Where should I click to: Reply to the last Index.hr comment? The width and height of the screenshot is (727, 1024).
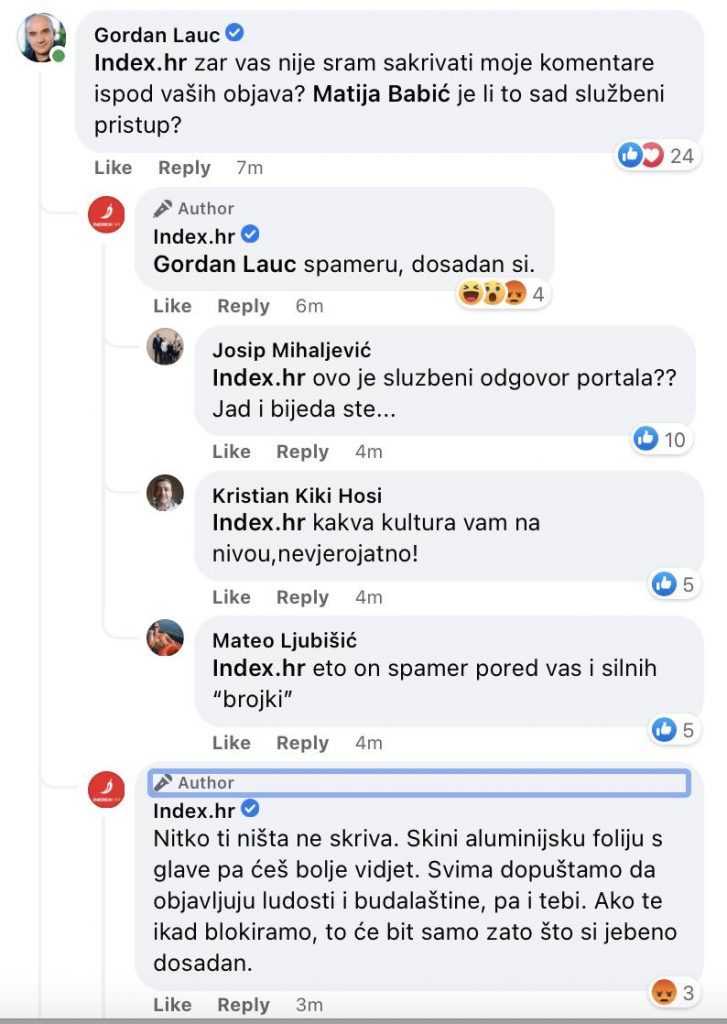click(243, 1005)
